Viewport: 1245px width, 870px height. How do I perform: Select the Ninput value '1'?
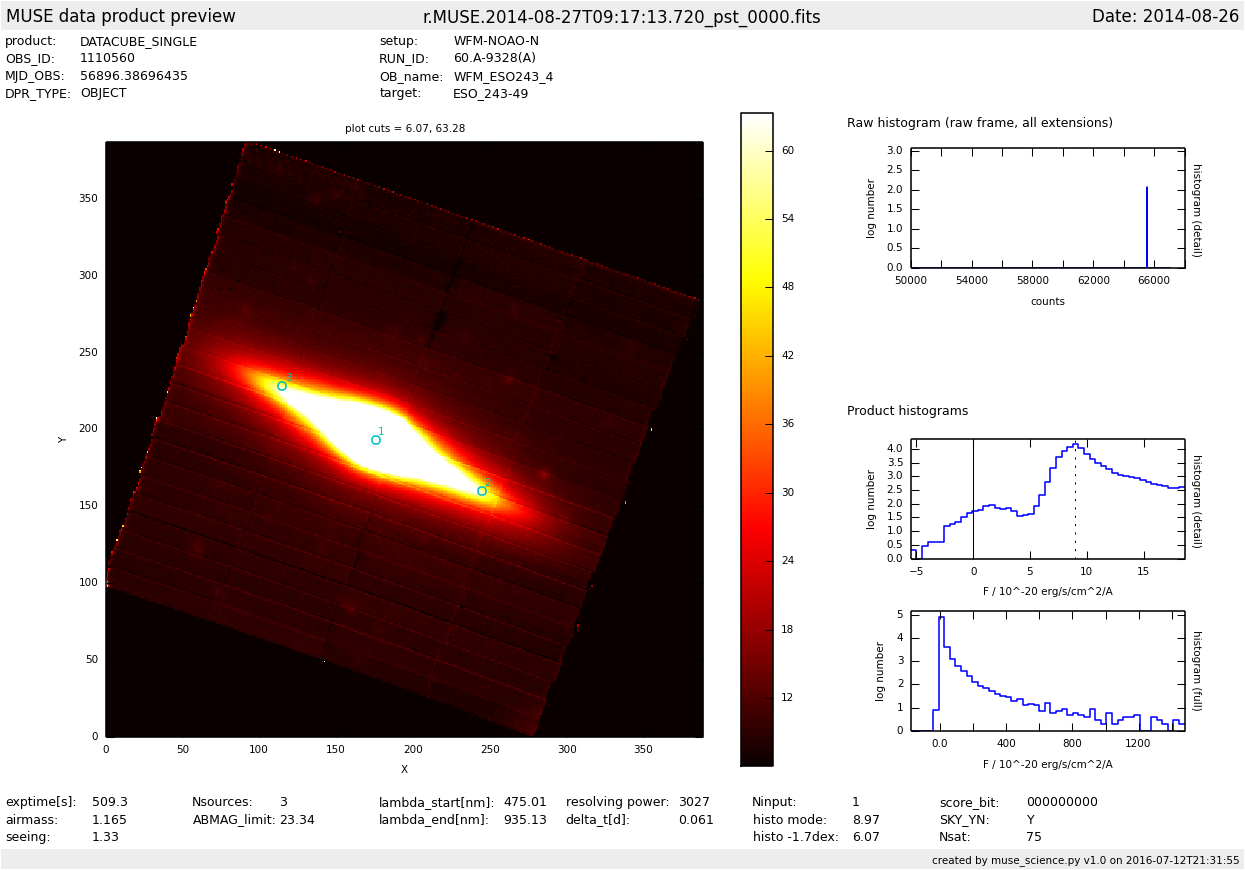[x=856, y=803]
